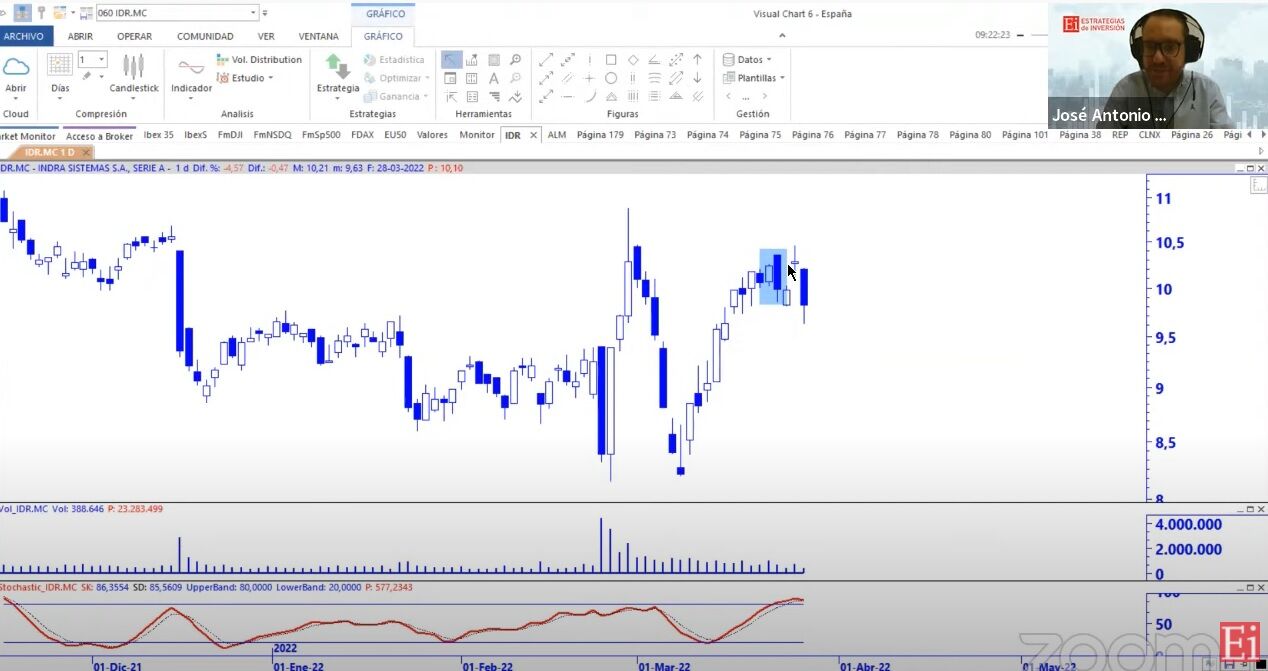Screen dimensions: 1268x671
Task: Select the down arrow figure
Action: [697, 78]
